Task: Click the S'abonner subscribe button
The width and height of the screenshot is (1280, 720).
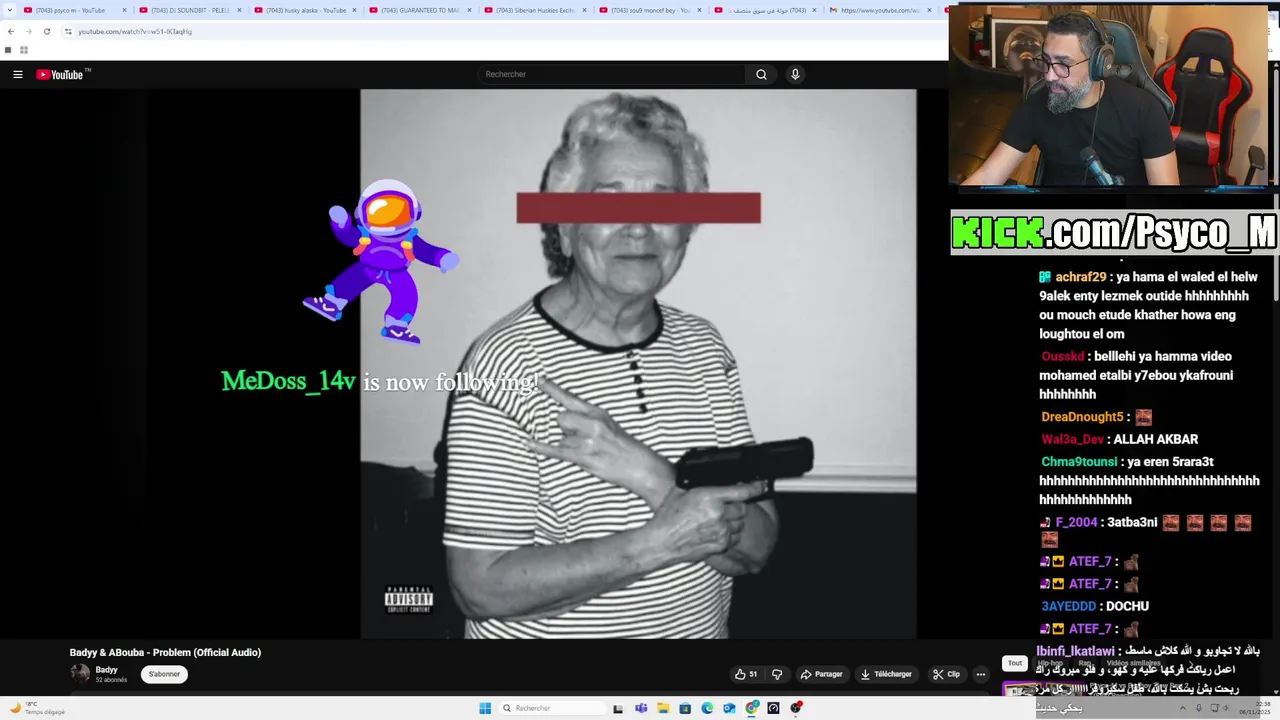Action: [164, 674]
